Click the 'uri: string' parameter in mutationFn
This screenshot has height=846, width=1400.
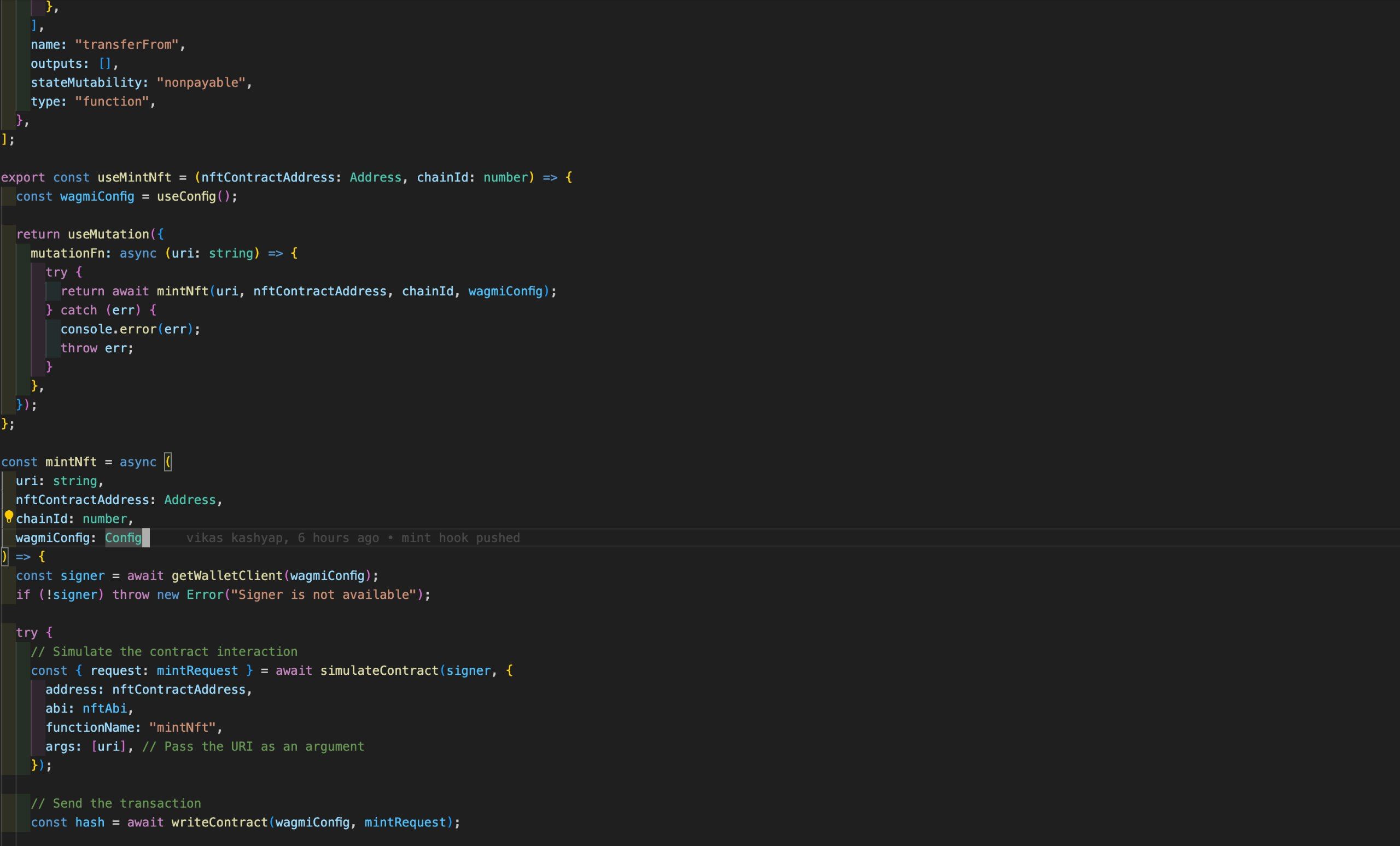pyautogui.click(x=212, y=253)
